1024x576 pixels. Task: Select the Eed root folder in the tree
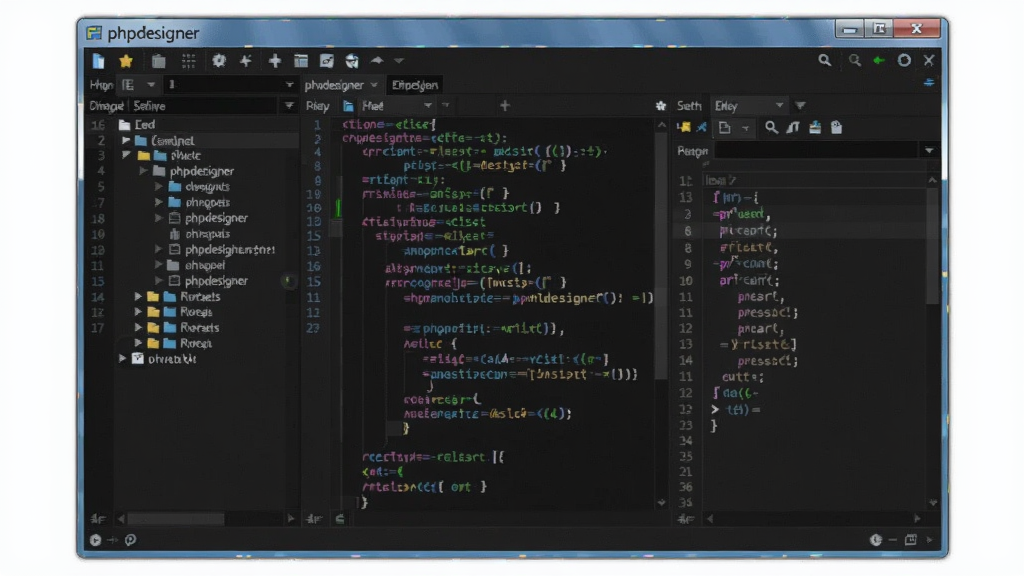pos(144,125)
